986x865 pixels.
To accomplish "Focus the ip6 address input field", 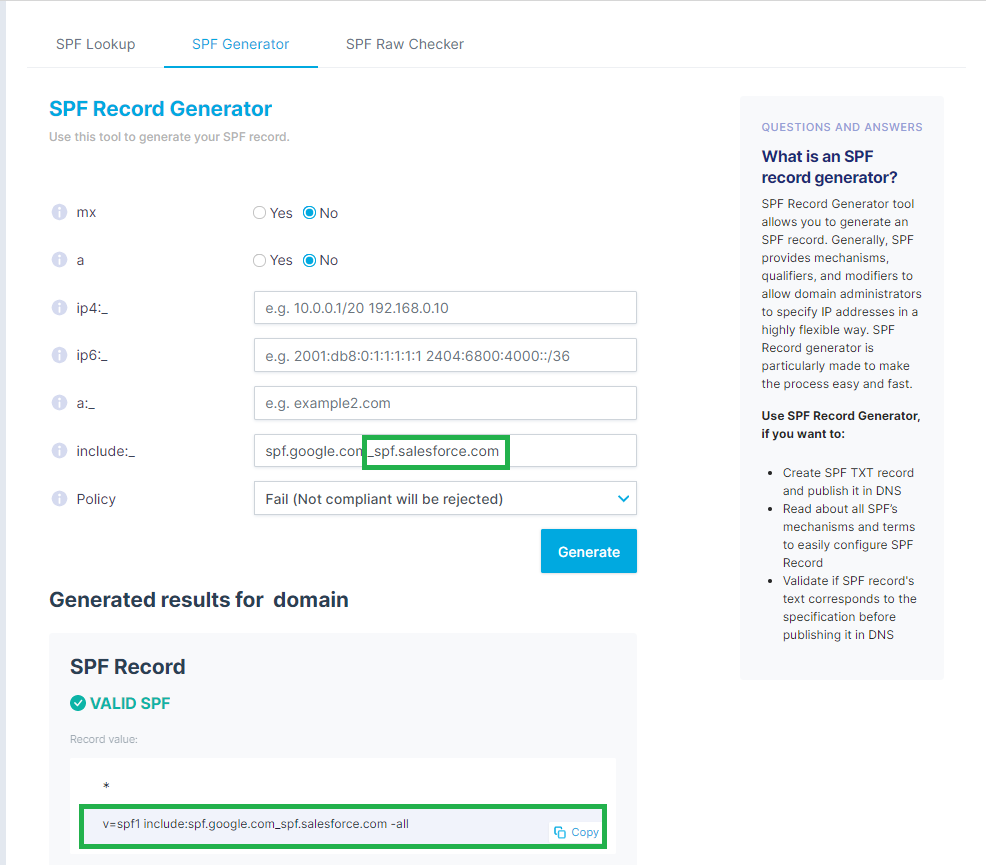I will point(445,355).
